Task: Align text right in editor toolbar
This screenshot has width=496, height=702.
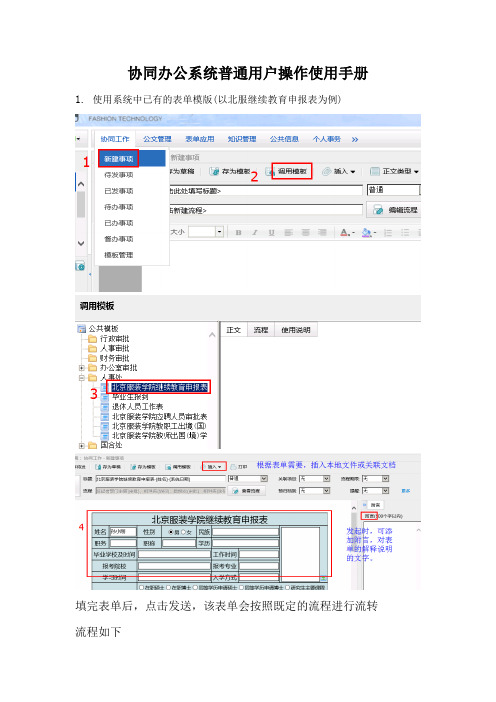Action: coord(322,233)
